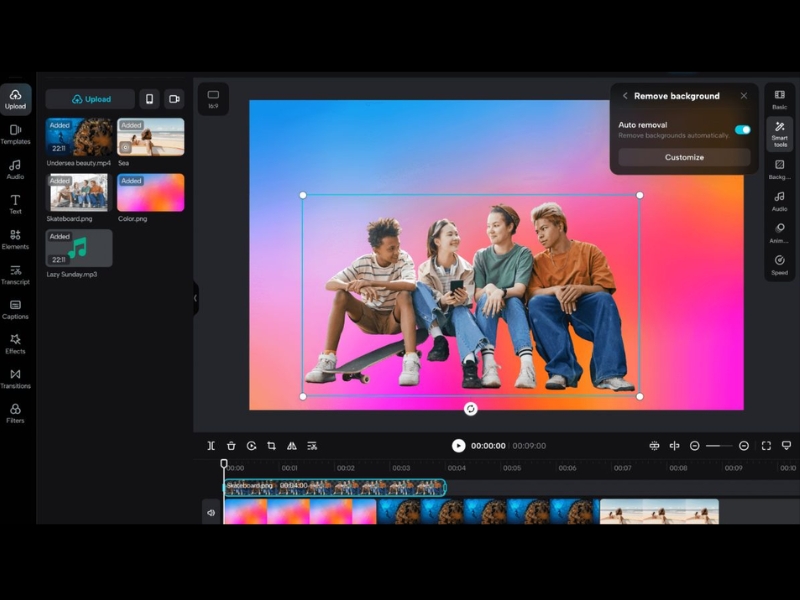The height and width of the screenshot is (600, 800).
Task: Click the Animation icon in right sidebar
Action: pyautogui.click(x=779, y=232)
